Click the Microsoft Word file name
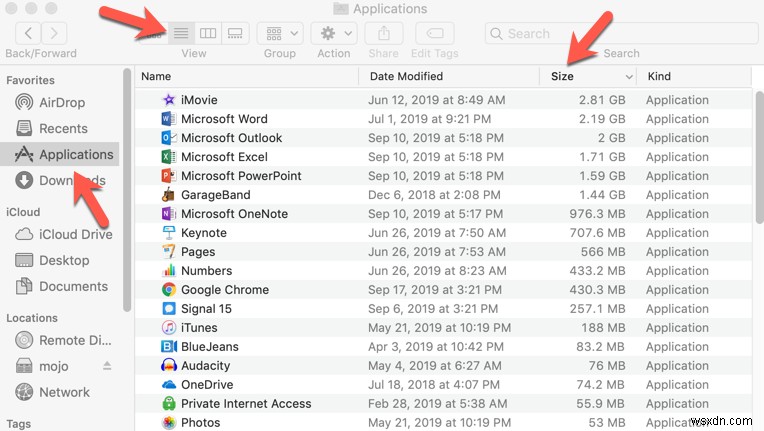The width and height of the screenshot is (764, 431). click(x=224, y=119)
